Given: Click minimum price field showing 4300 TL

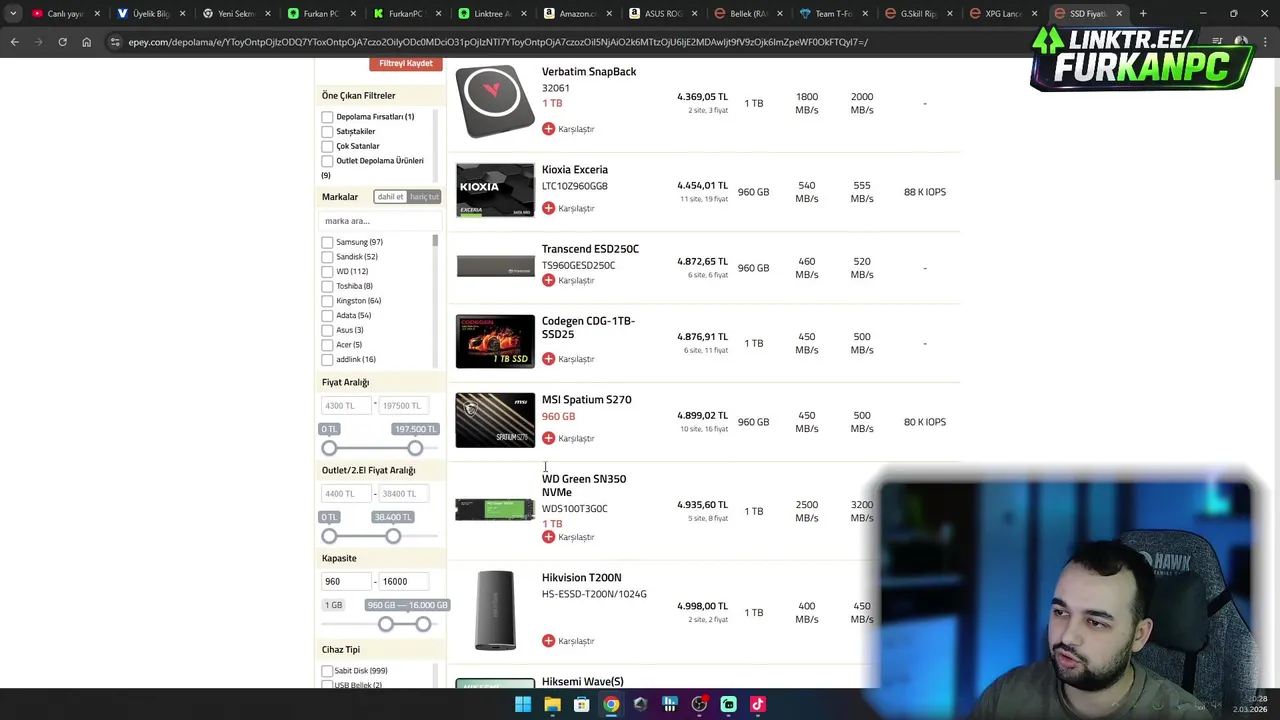Looking at the screenshot, I should pyautogui.click(x=346, y=405).
